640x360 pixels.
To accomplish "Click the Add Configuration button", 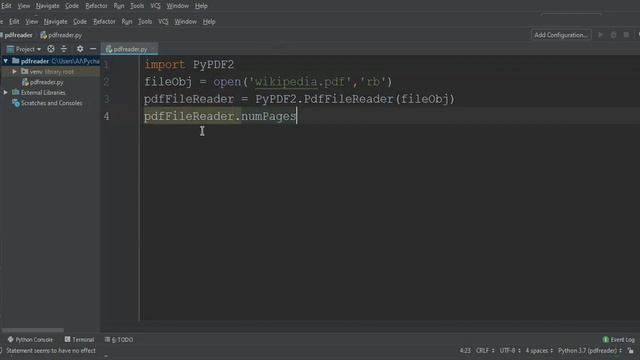I will tap(561, 35).
